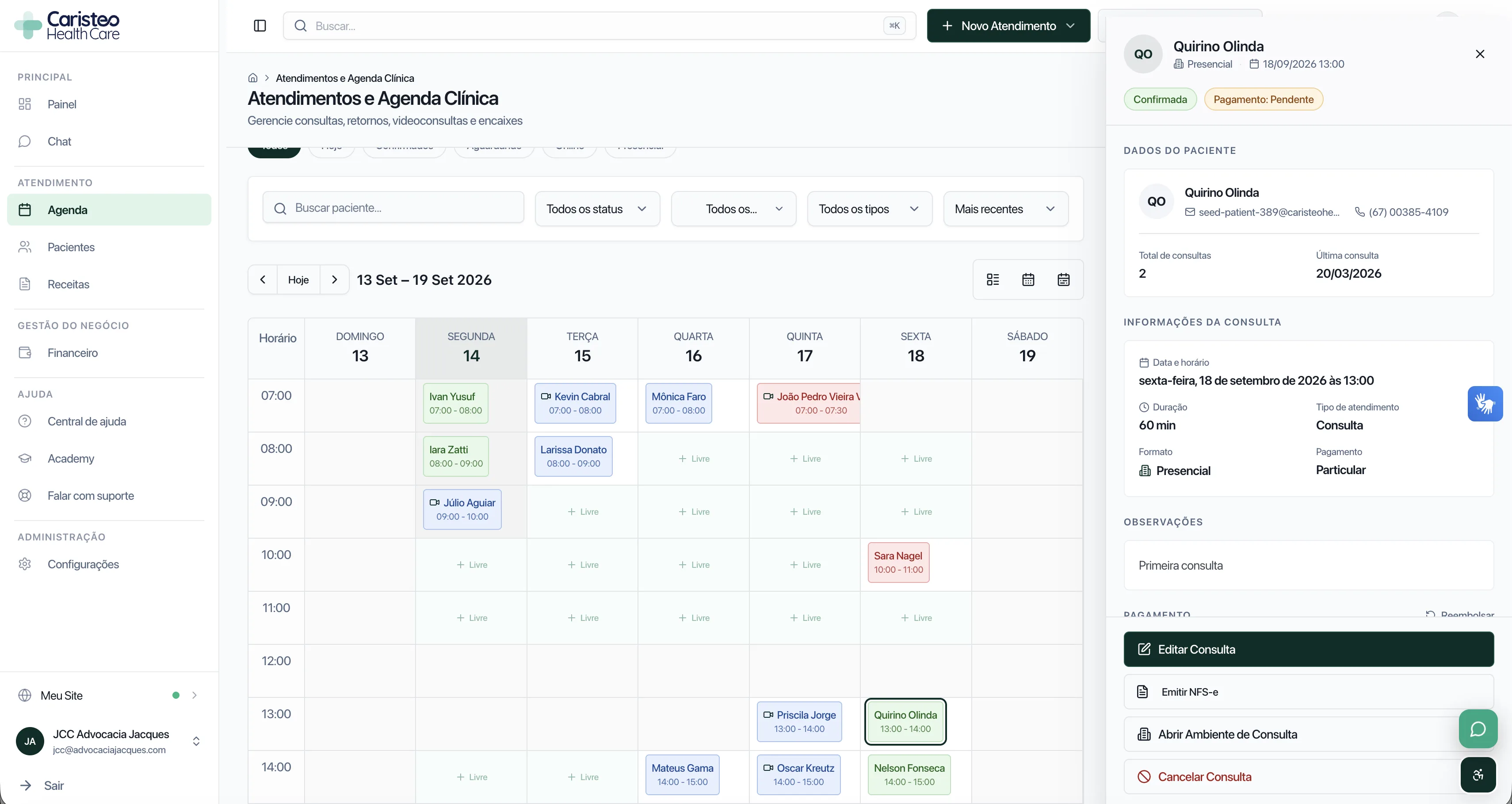Open the accessibility options button
This screenshot has width=1512, height=804.
(1478, 775)
